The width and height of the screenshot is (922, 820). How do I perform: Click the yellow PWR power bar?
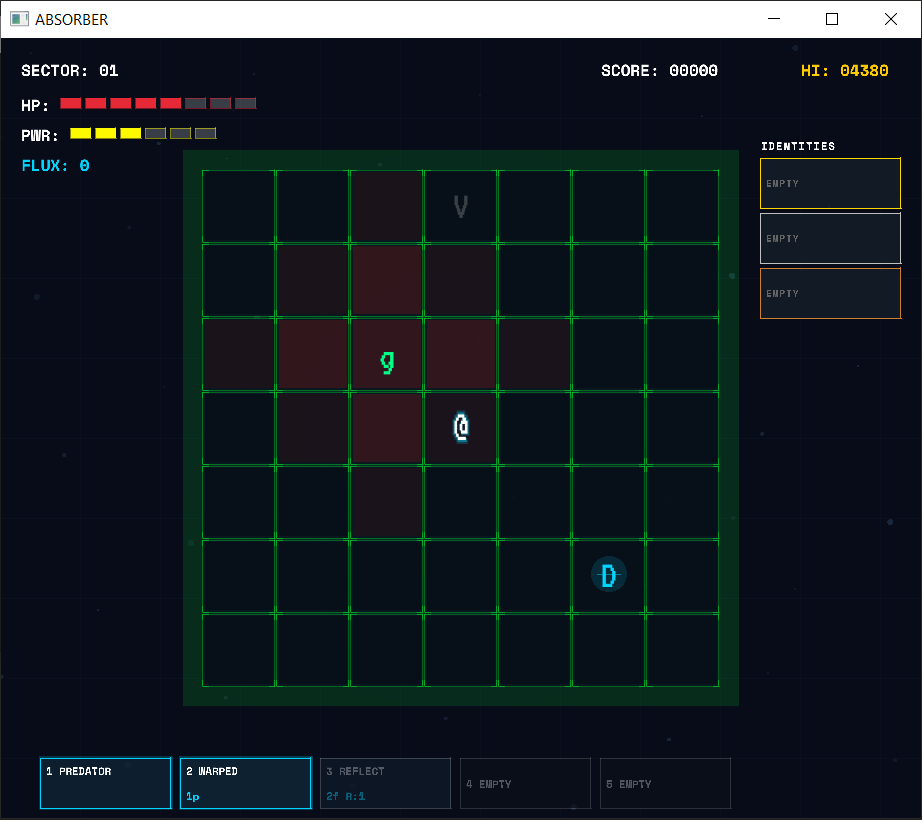tap(143, 133)
